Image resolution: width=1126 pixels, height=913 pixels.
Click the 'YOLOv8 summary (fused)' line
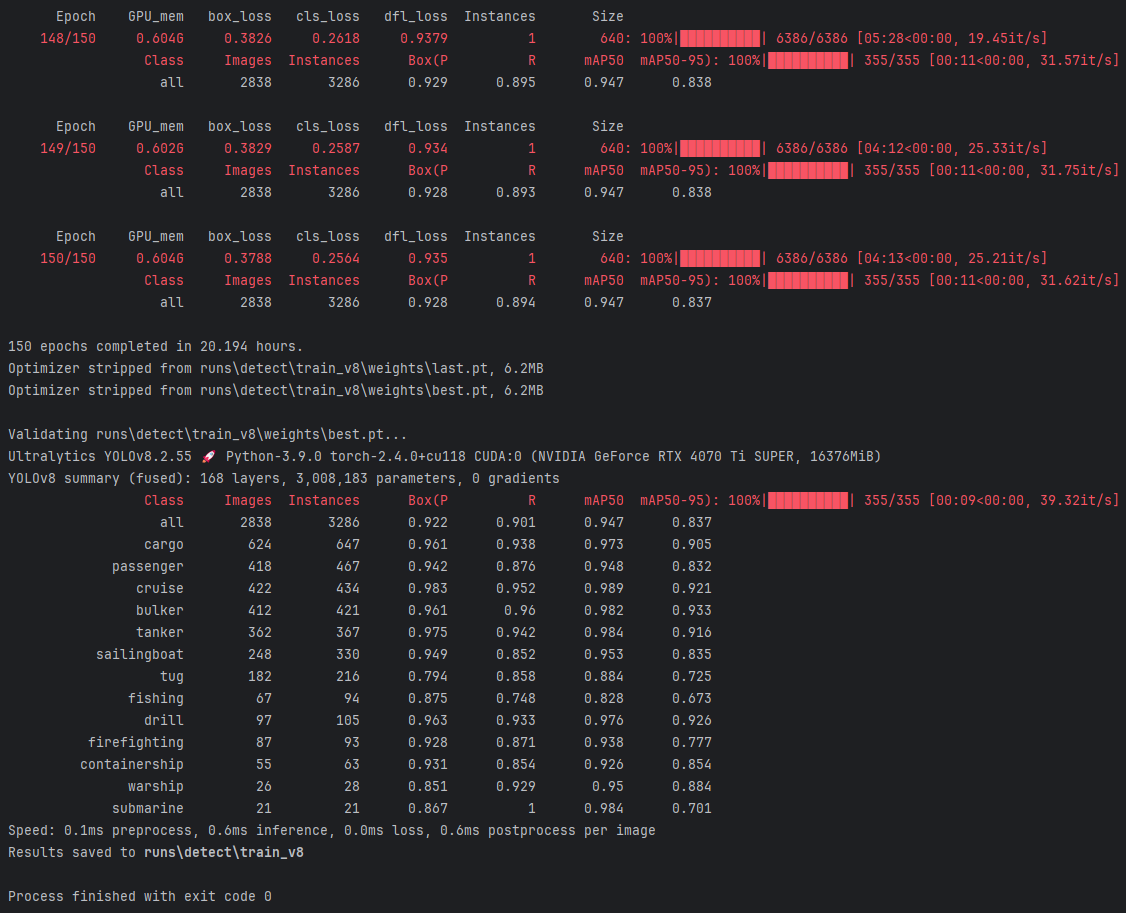coord(284,478)
